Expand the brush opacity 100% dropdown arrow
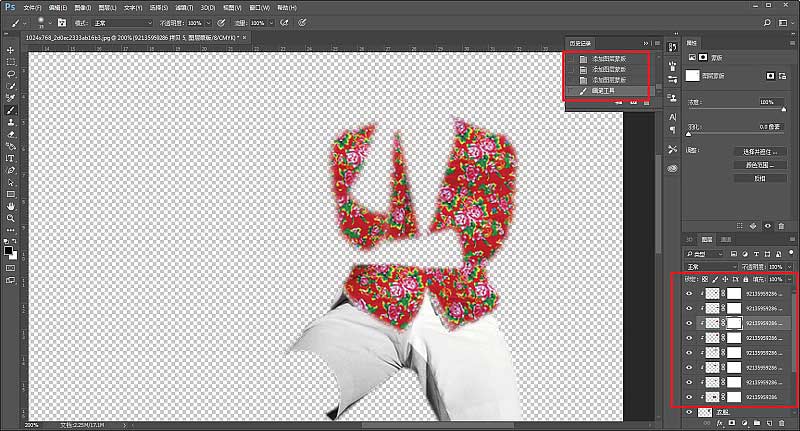The width and height of the screenshot is (800, 431). coord(207,21)
